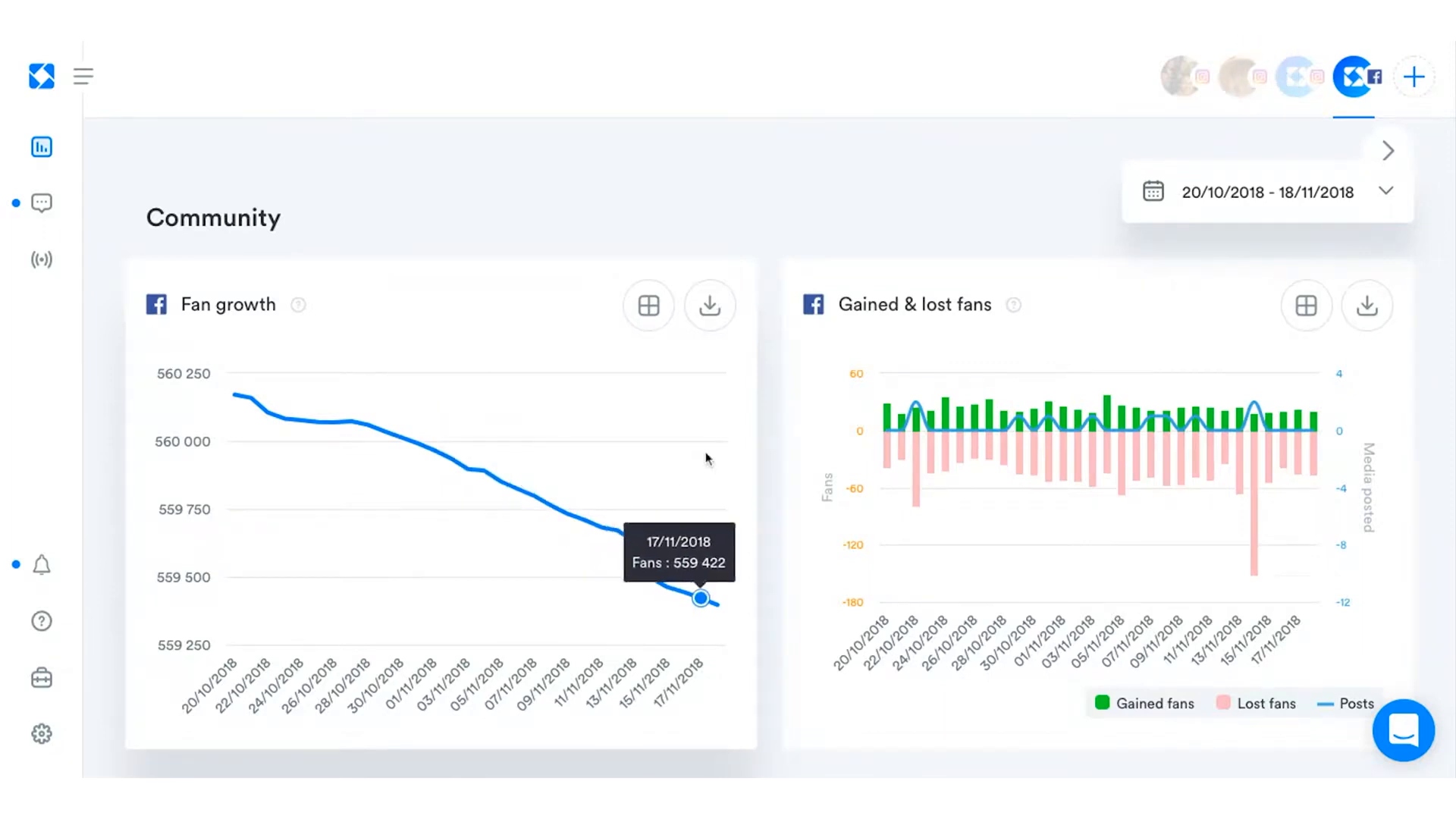
Task: Click the analytics/dashboard icon in sidebar
Action: 41,147
